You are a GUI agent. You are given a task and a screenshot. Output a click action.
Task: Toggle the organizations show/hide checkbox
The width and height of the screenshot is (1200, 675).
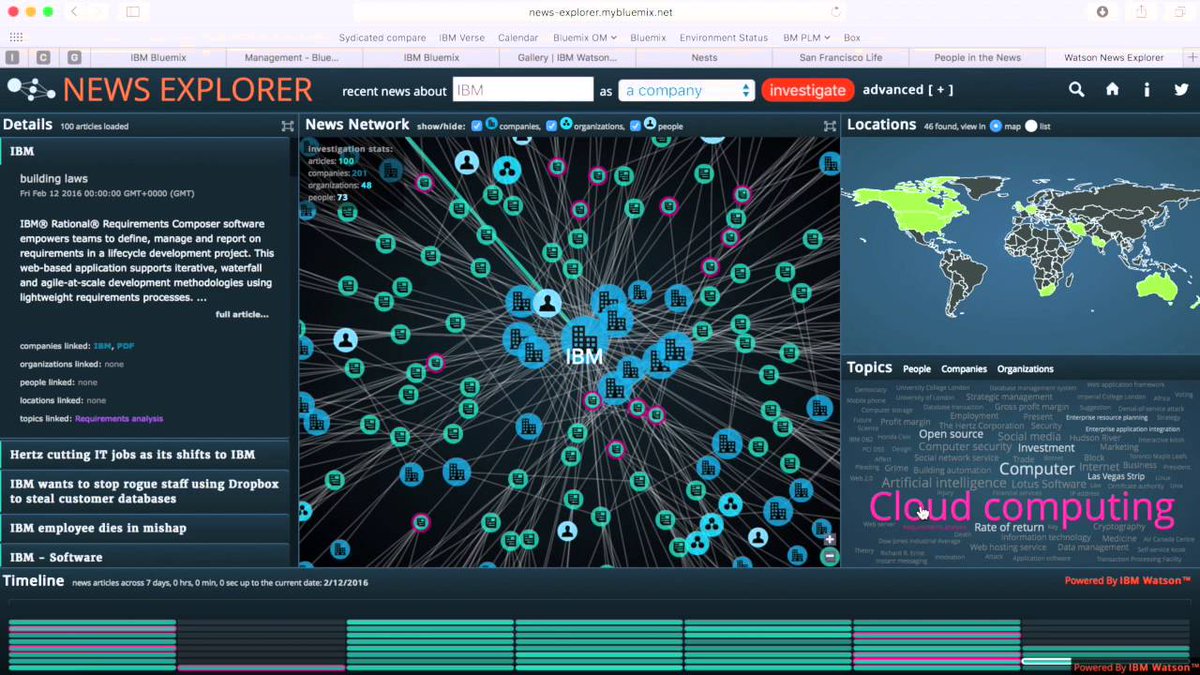(x=552, y=126)
